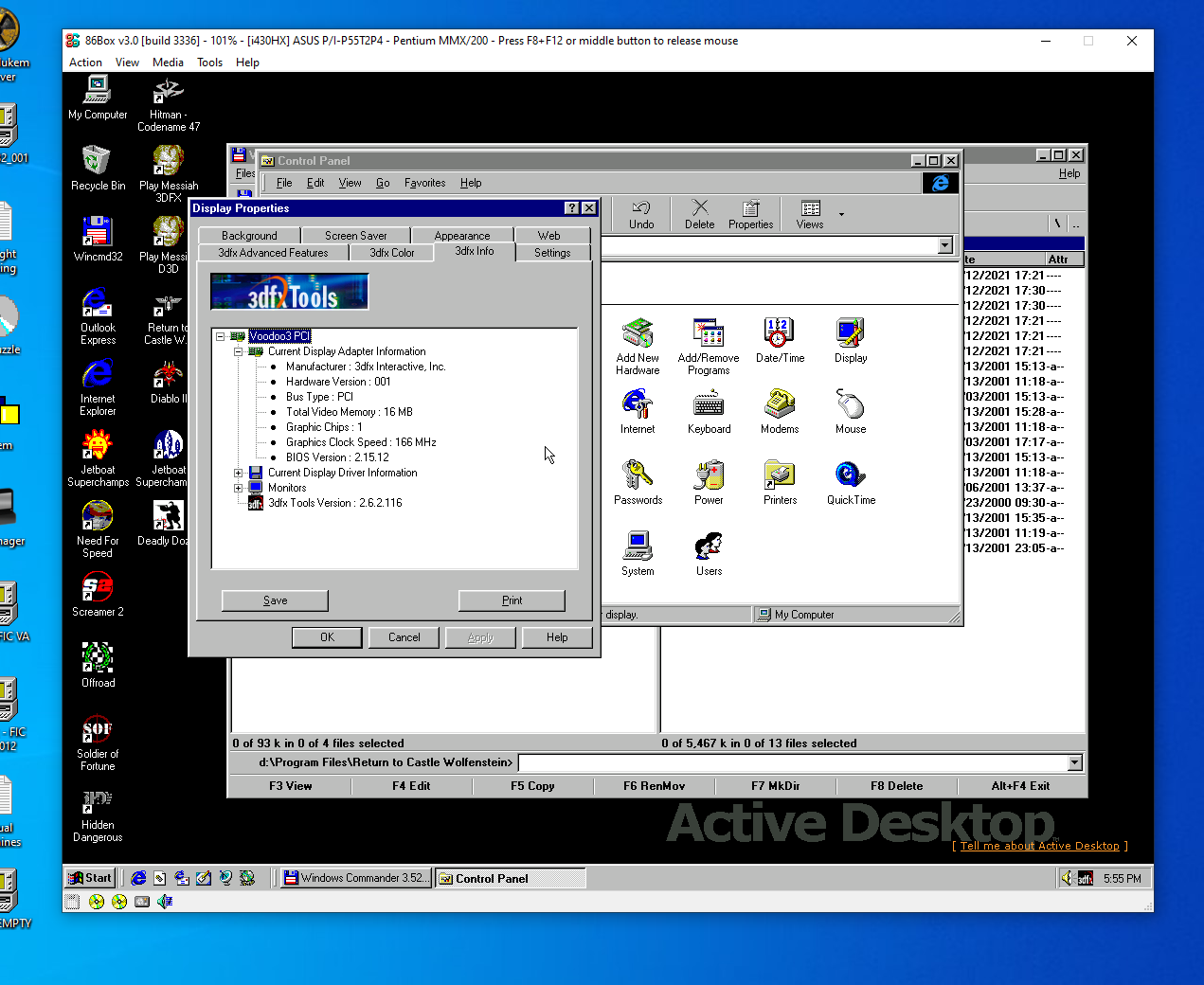The width and height of the screenshot is (1204, 985).
Task: Expand Monitors tree node
Action: pyautogui.click(x=239, y=488)
